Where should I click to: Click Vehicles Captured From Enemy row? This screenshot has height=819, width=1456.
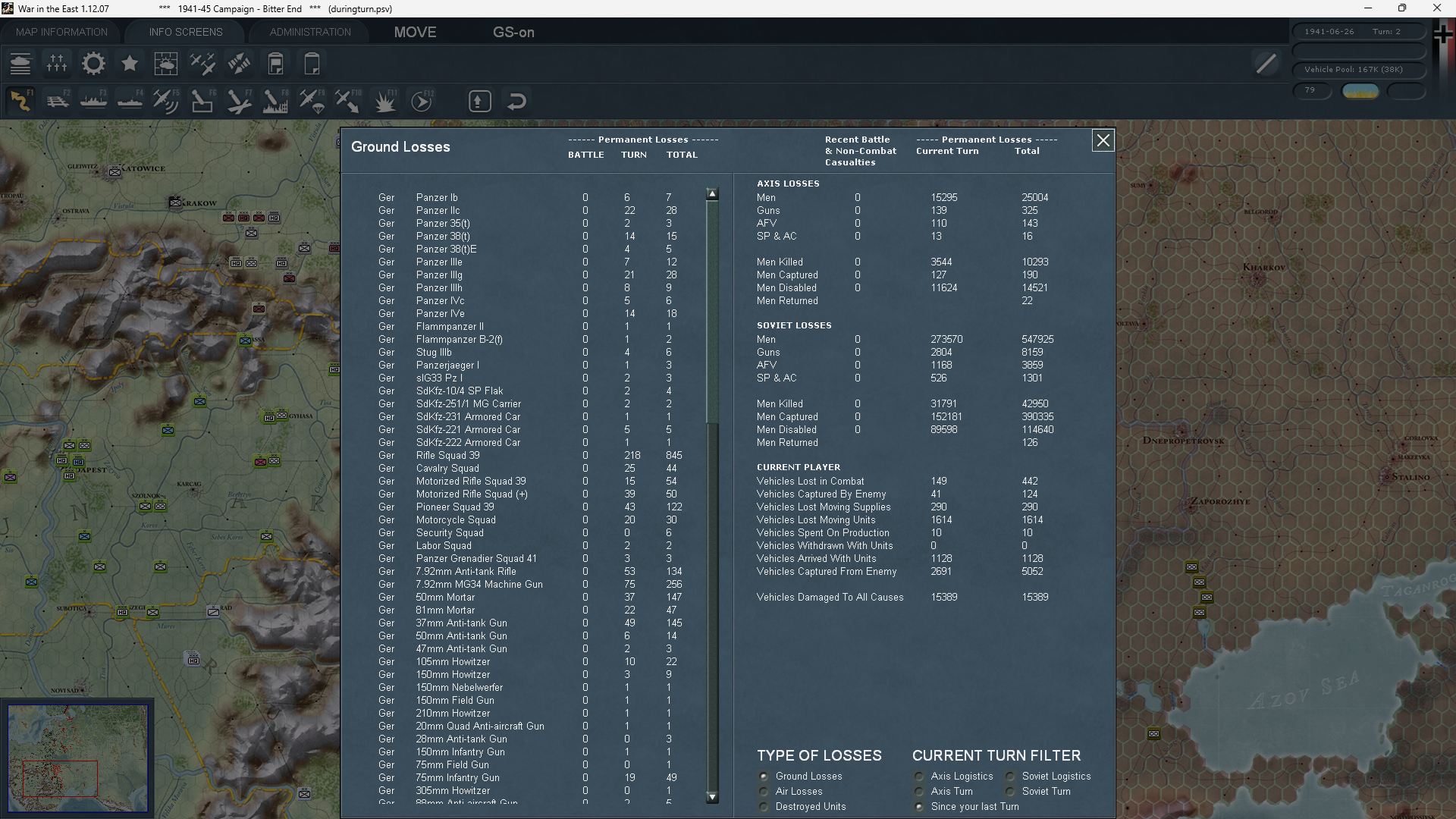tap(902, 571)
